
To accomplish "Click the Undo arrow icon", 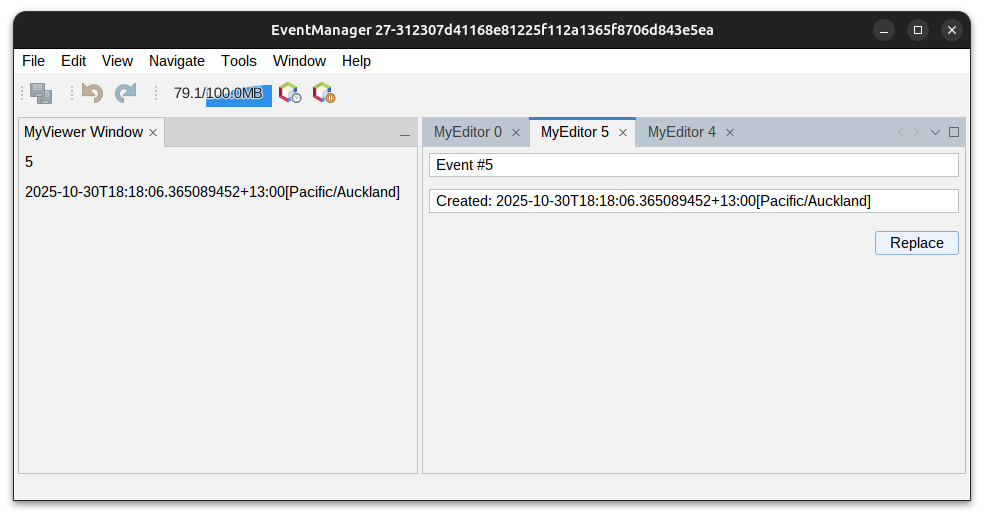I will point(93,93).
